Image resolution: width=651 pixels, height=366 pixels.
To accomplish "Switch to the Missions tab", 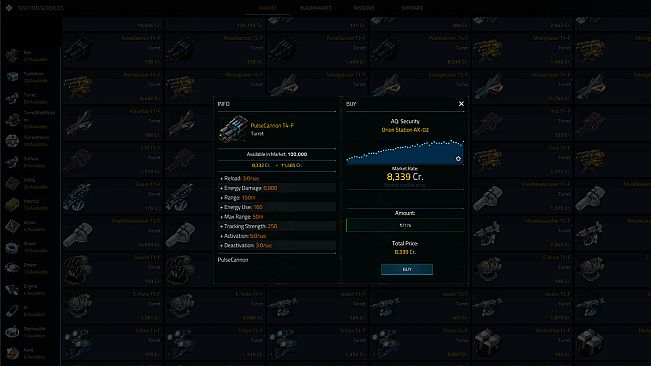I will click(x=364, y=8).
